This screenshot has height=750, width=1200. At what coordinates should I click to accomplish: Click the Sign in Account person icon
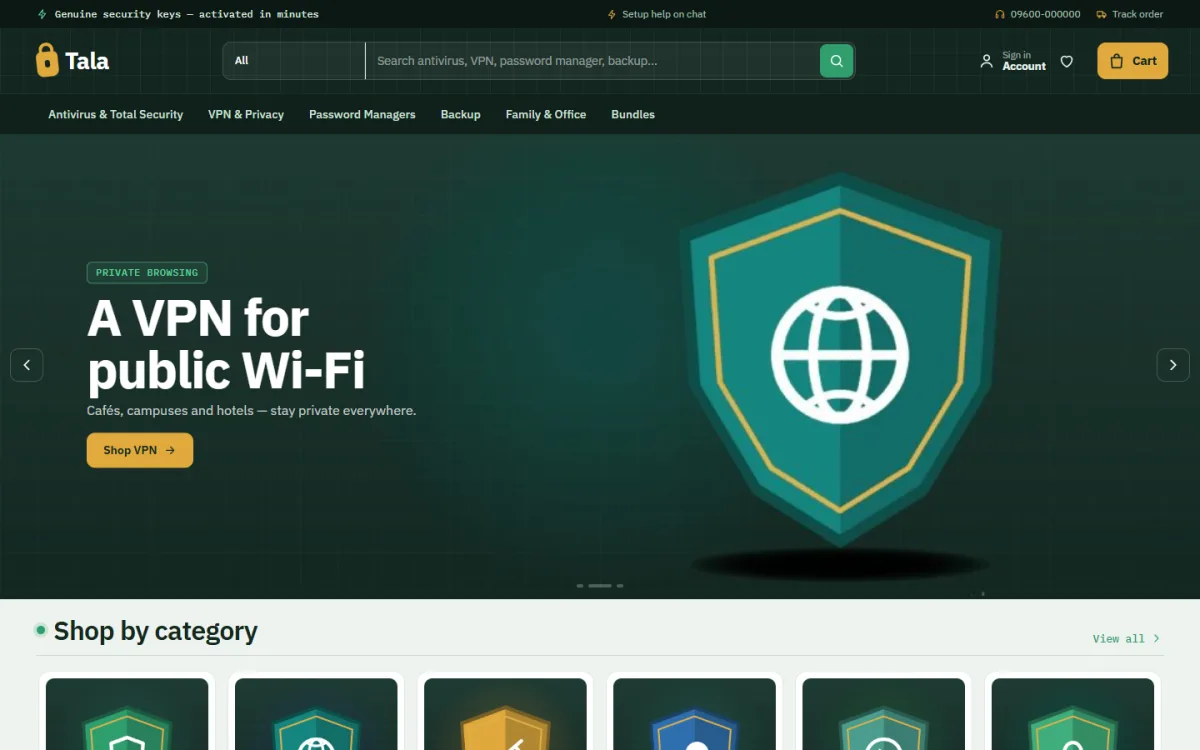(x=986, y=61)
